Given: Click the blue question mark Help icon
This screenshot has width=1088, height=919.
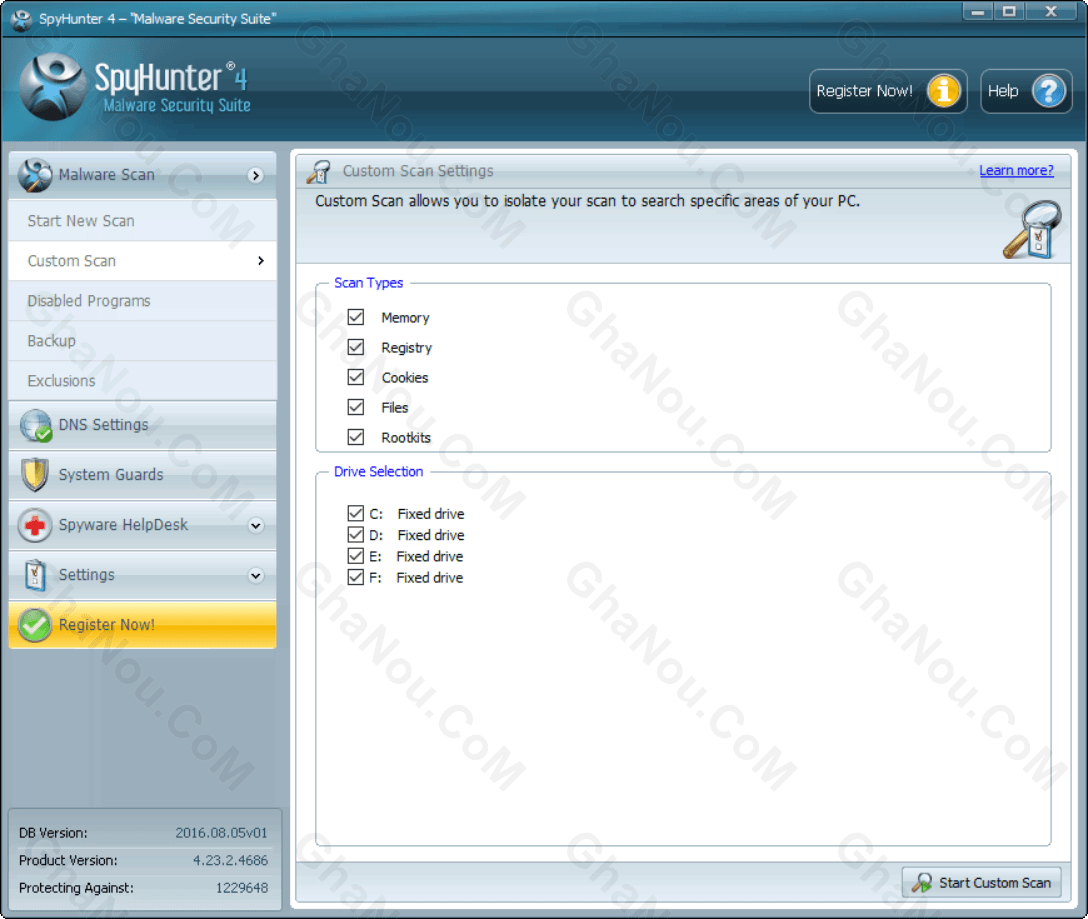Looking at the screenshot, I should [x=1048, y=91].
